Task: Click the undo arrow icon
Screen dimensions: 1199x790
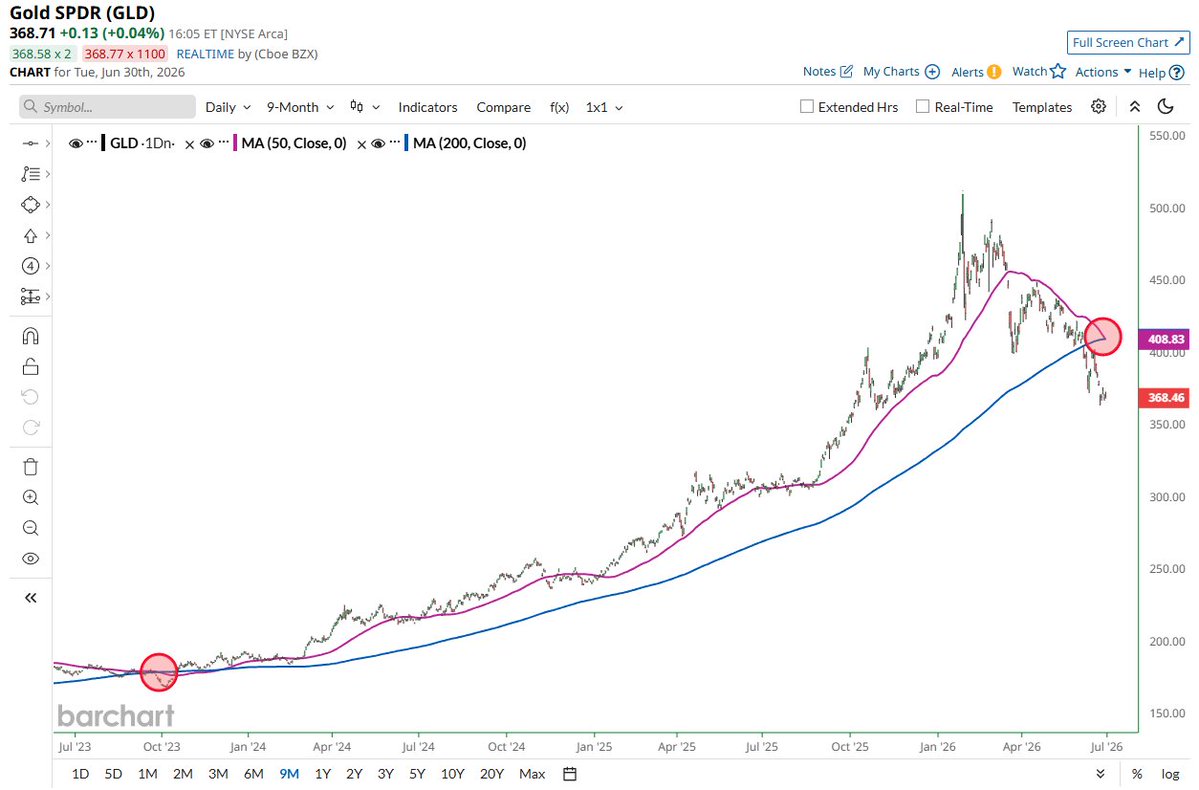Action: (30, 397)
